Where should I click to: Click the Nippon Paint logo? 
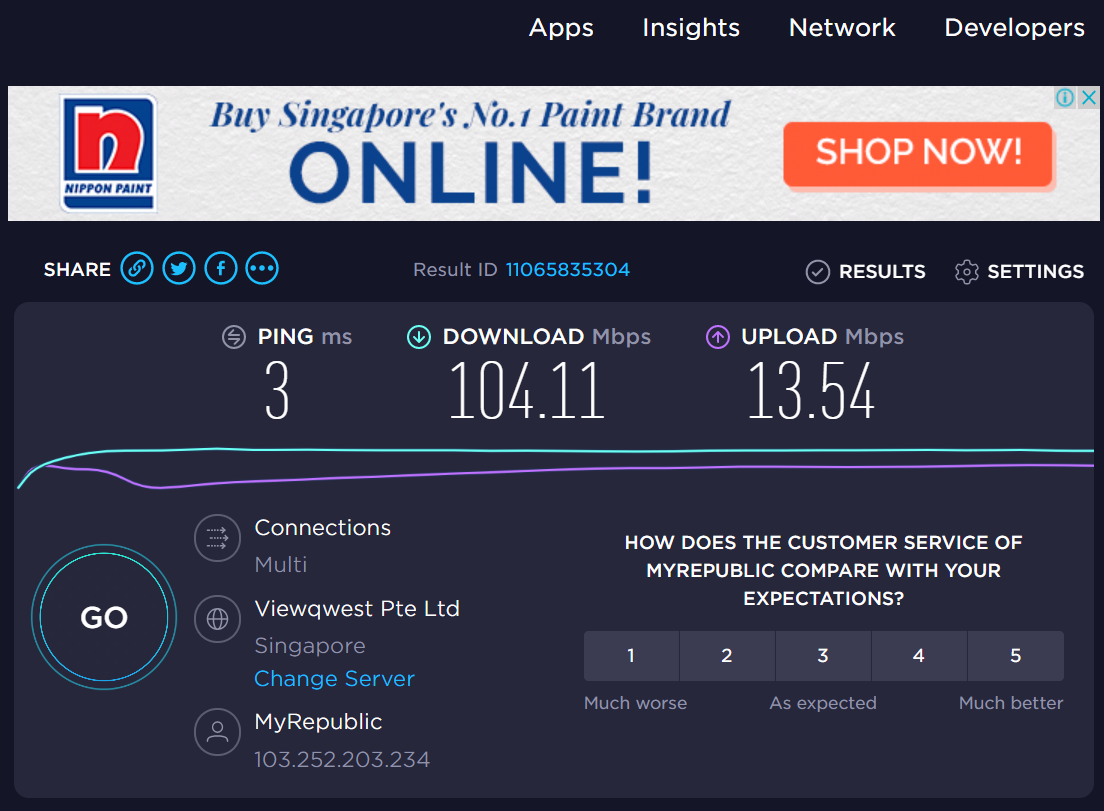point(108,153)
